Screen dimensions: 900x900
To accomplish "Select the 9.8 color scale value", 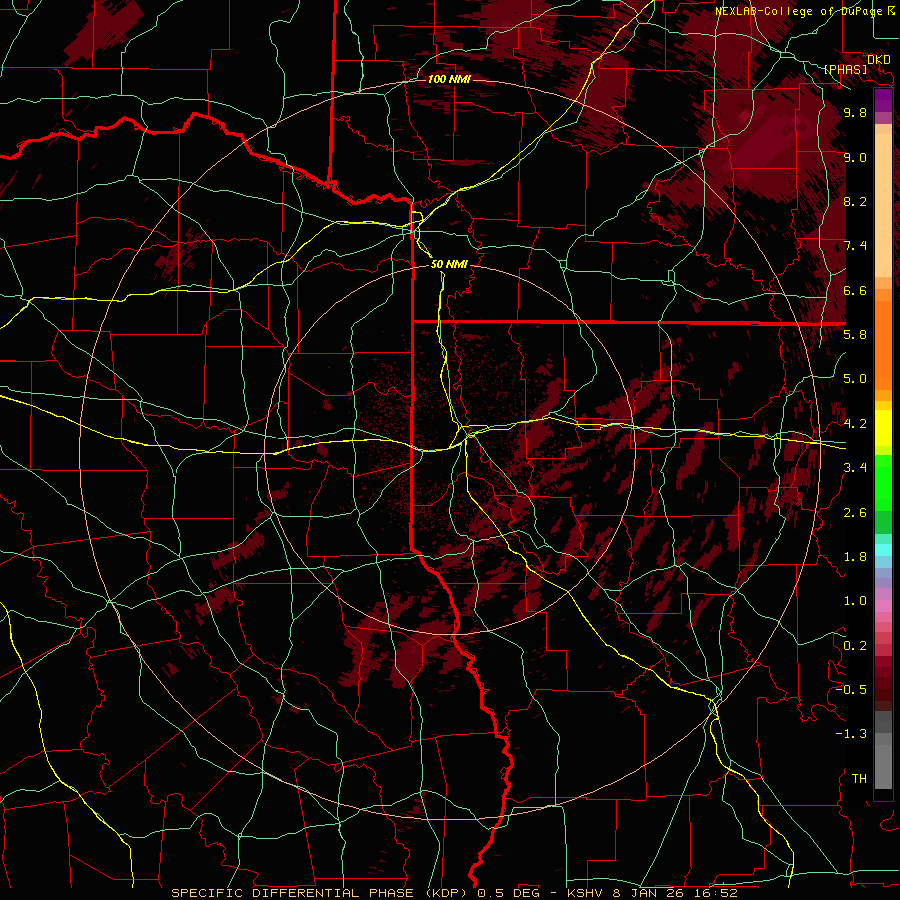I will (x=855, y=113).
